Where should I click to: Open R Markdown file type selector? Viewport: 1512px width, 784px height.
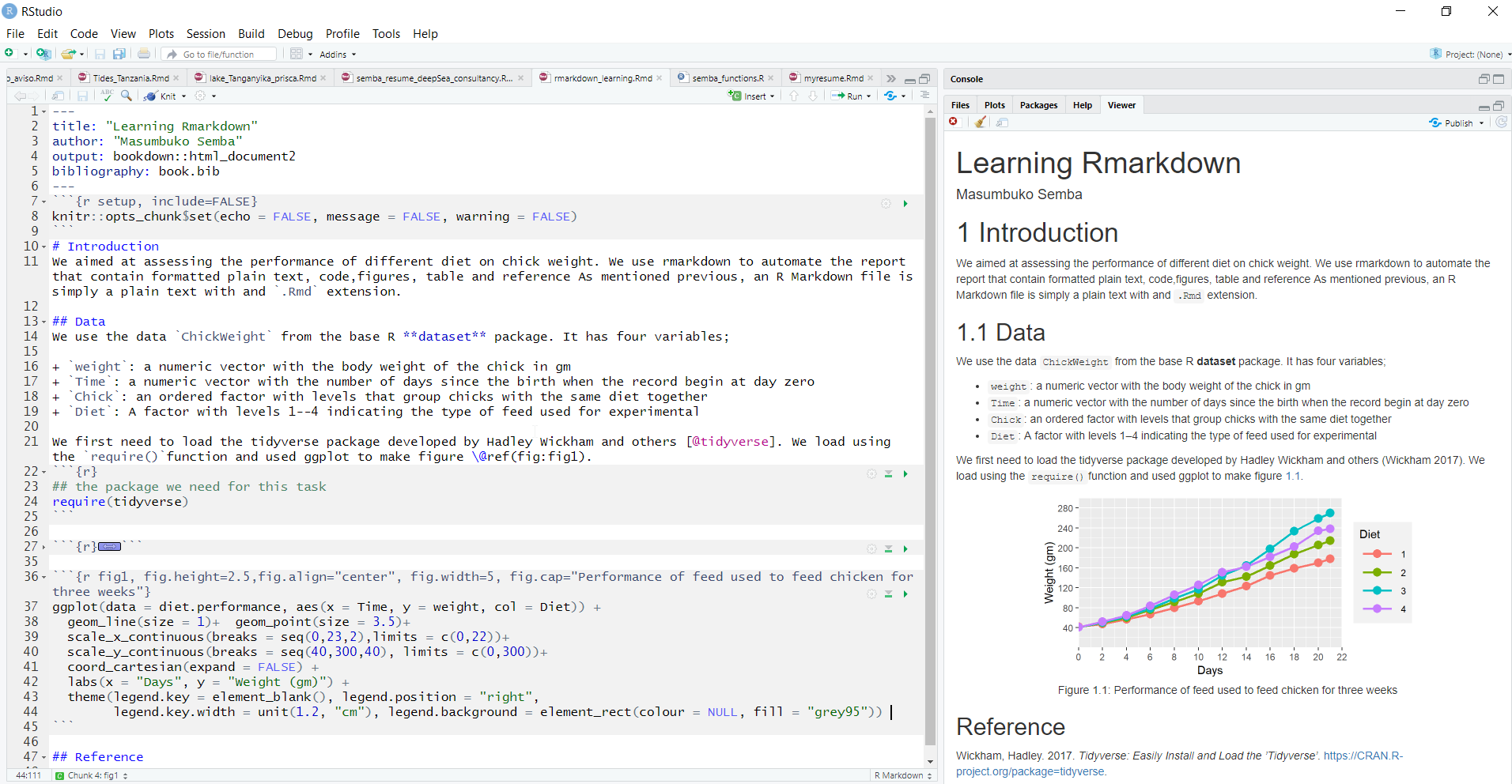(x=903, y=775)
